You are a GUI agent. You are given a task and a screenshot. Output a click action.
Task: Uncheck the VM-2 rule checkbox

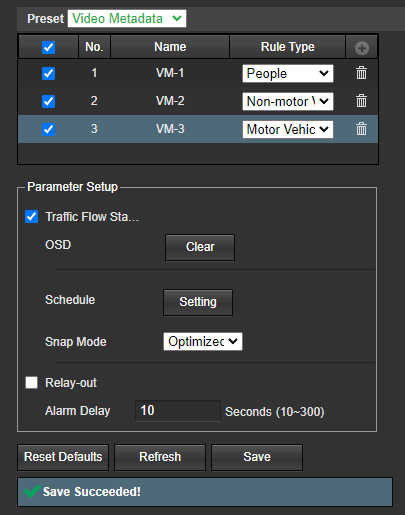click(48, 101)
